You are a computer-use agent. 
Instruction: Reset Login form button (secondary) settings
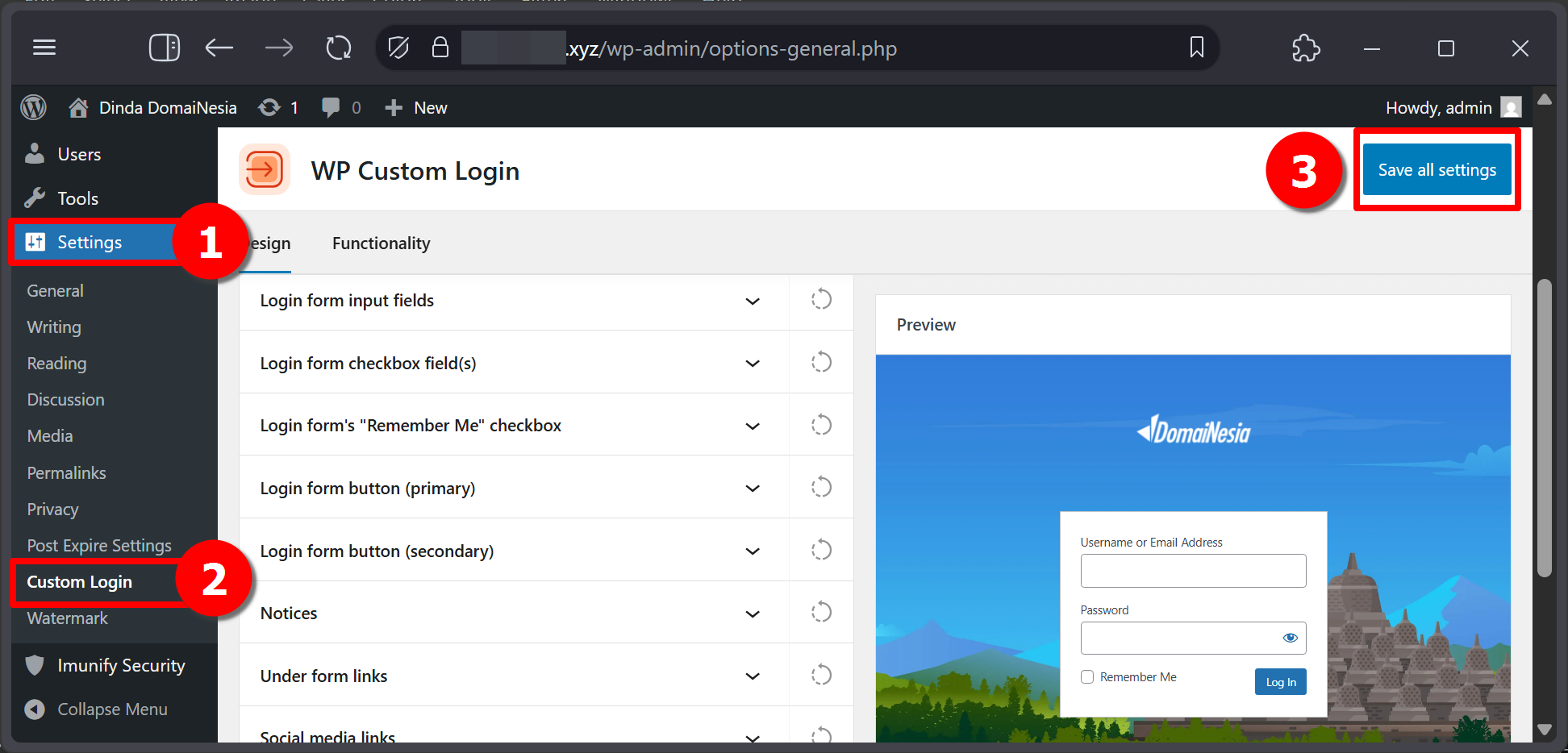click(821, 550)
